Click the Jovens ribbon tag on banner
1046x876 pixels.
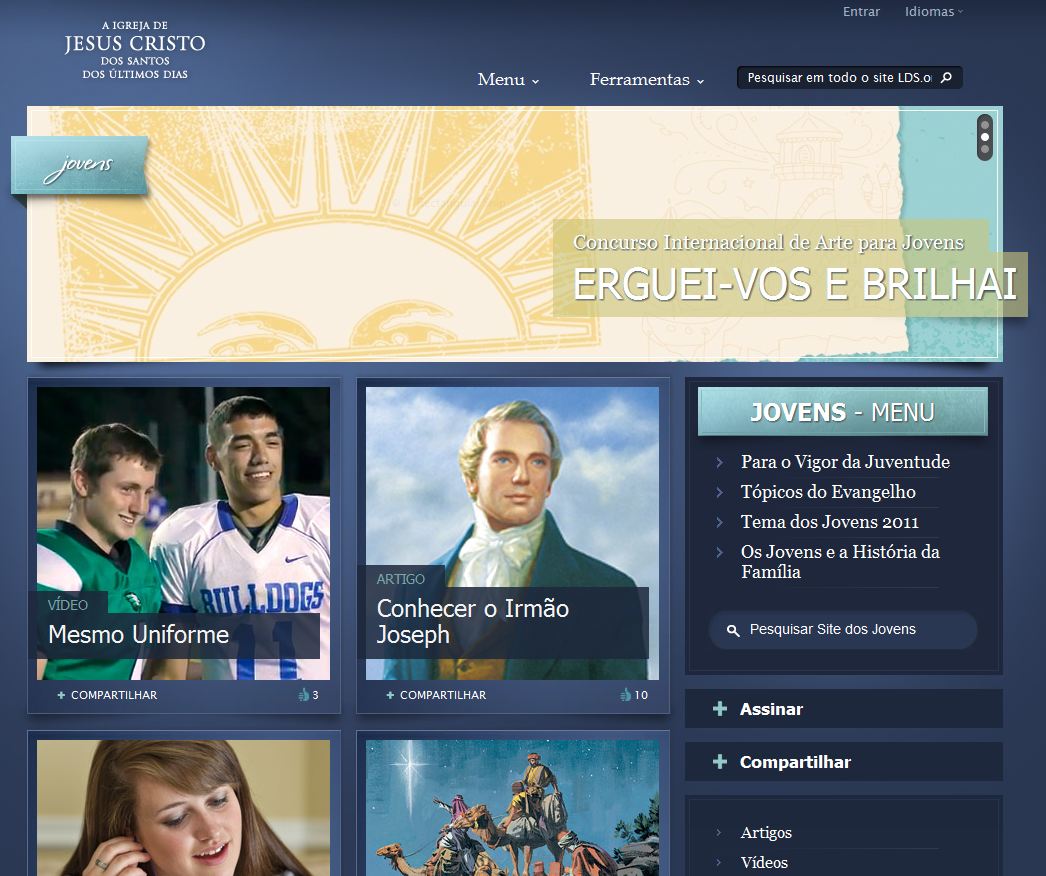pyautogui.click(x=79, y=165)
